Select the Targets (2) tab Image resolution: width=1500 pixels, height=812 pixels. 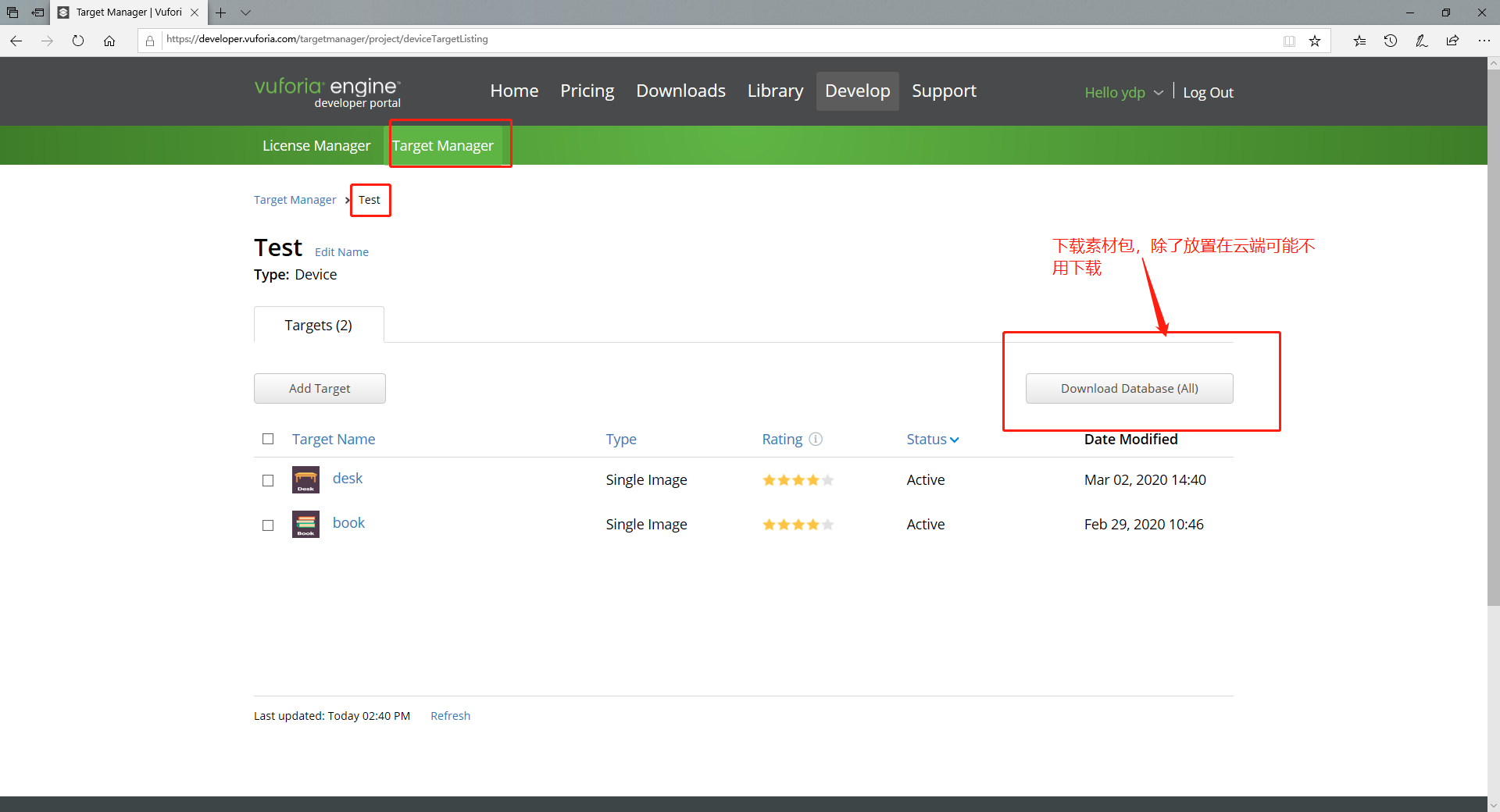click(318, 325)
